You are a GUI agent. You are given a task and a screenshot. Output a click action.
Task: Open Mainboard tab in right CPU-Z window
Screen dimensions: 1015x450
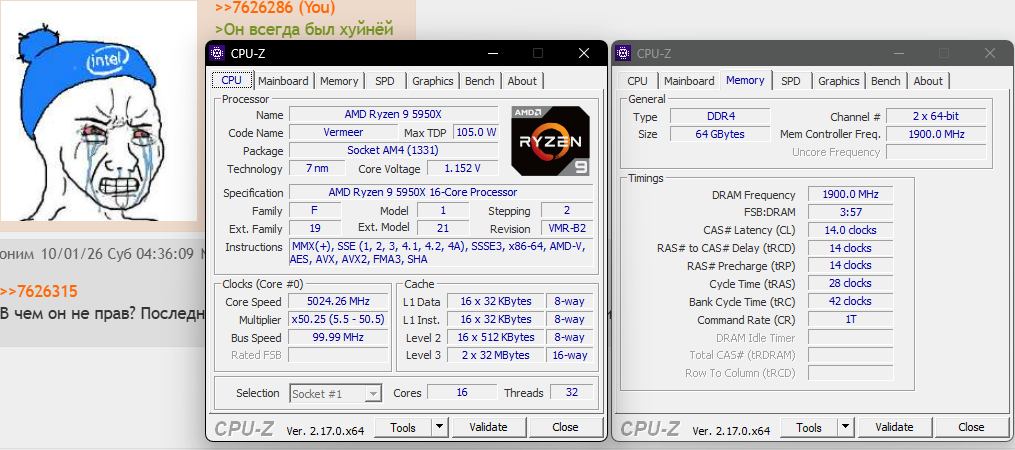pos(689,81)
